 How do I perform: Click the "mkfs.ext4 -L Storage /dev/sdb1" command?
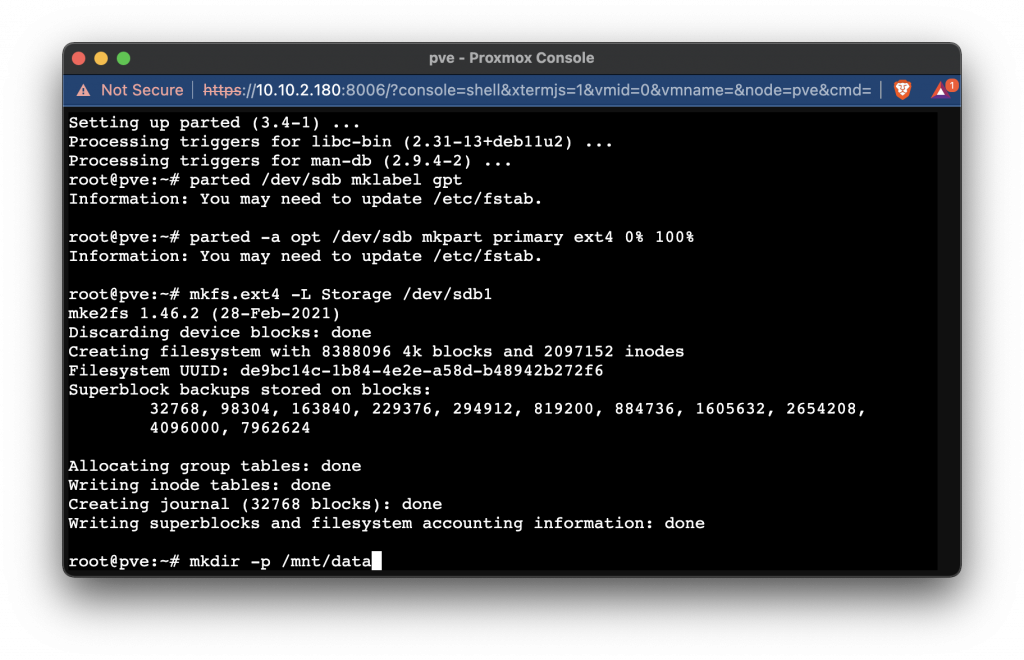[x=340, y=294]
